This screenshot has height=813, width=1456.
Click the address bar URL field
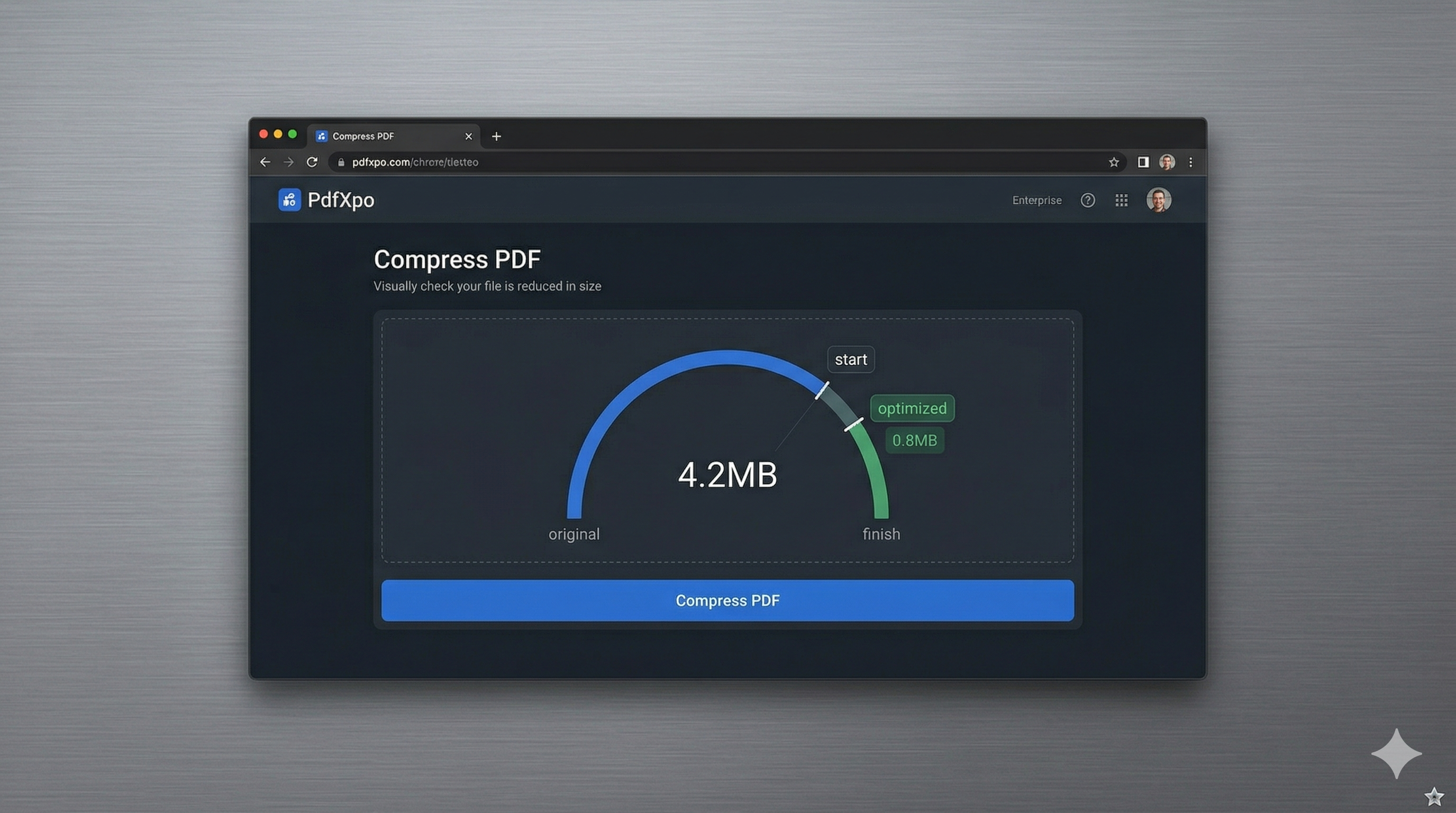coord(726,162)
